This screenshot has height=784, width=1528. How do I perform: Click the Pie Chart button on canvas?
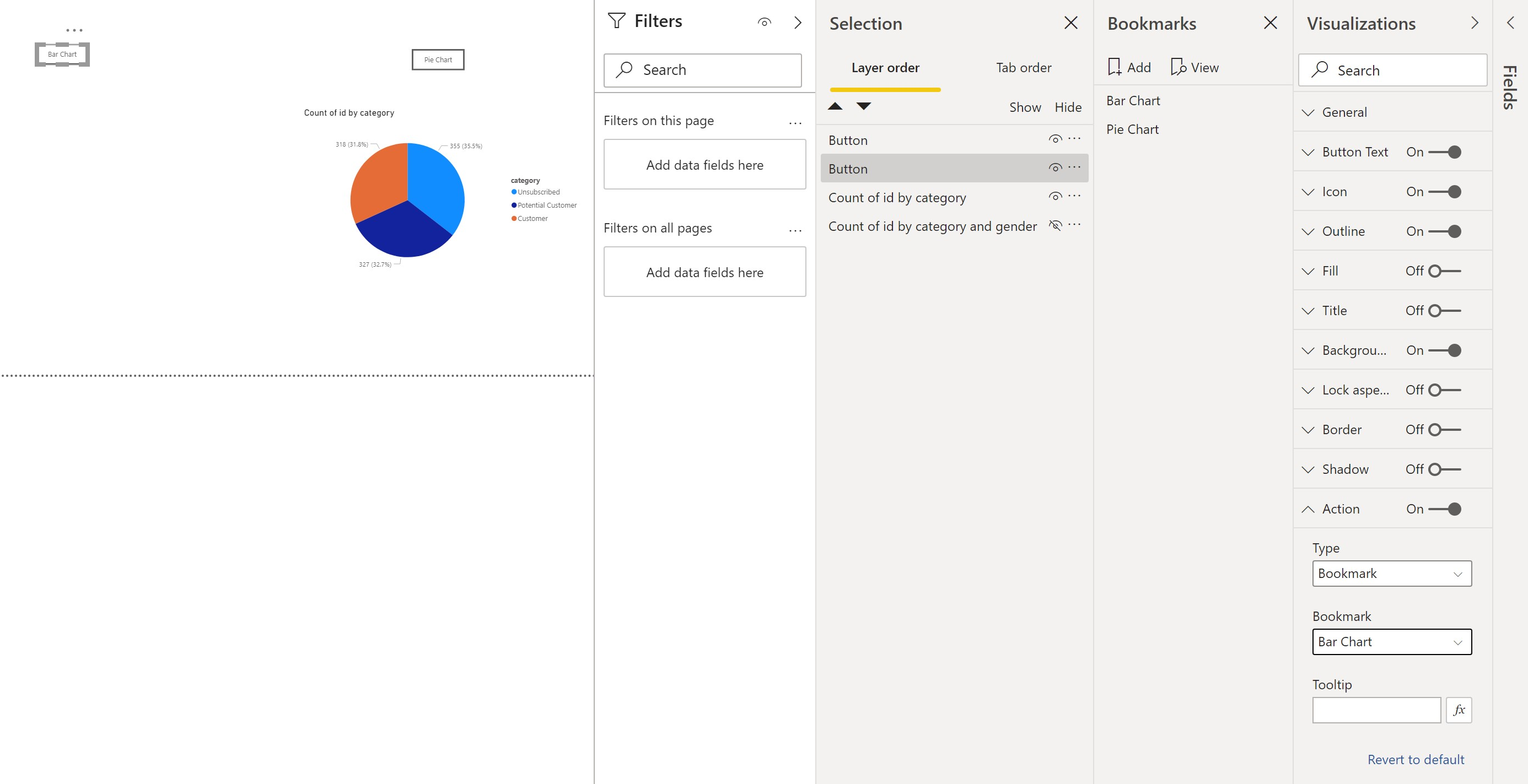438,60
